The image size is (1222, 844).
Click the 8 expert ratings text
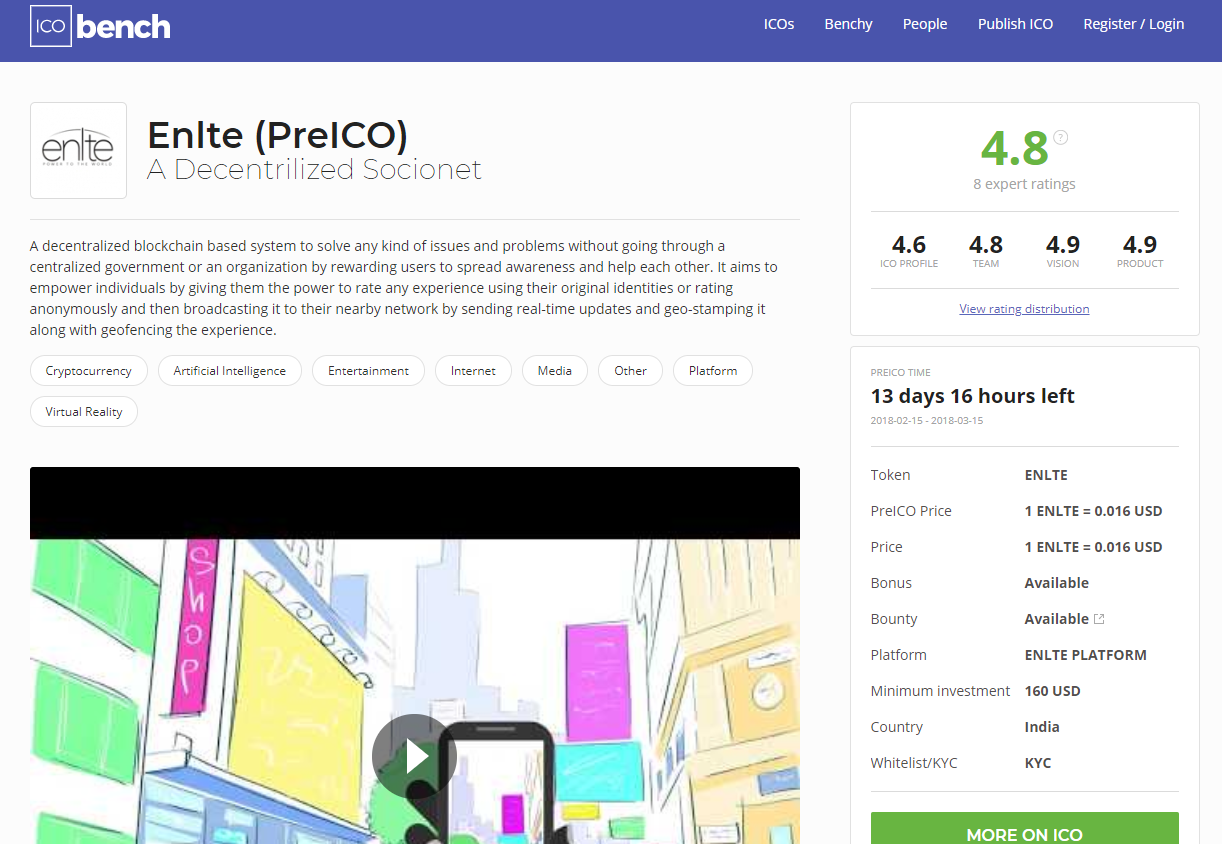point(1024,184)
